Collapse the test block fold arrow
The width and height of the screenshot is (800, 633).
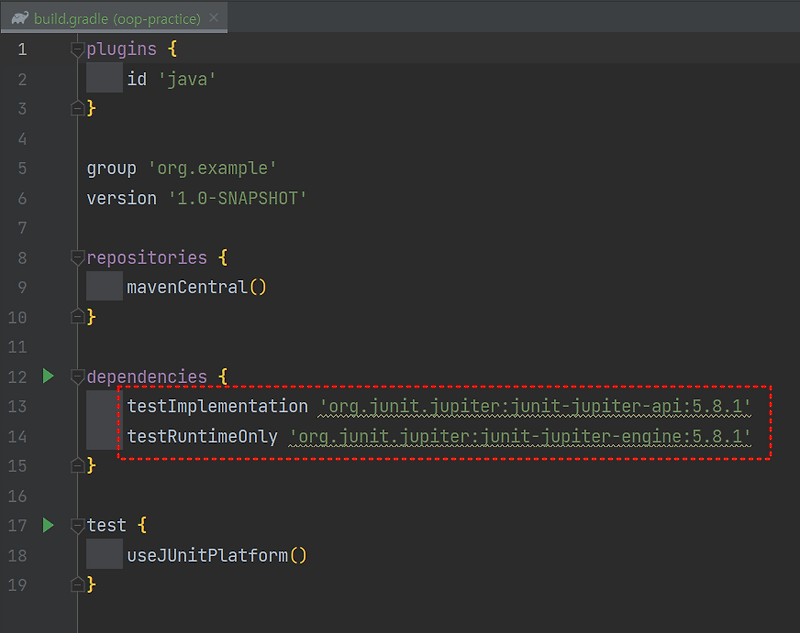pyautogui.click(x=77, y=525)
